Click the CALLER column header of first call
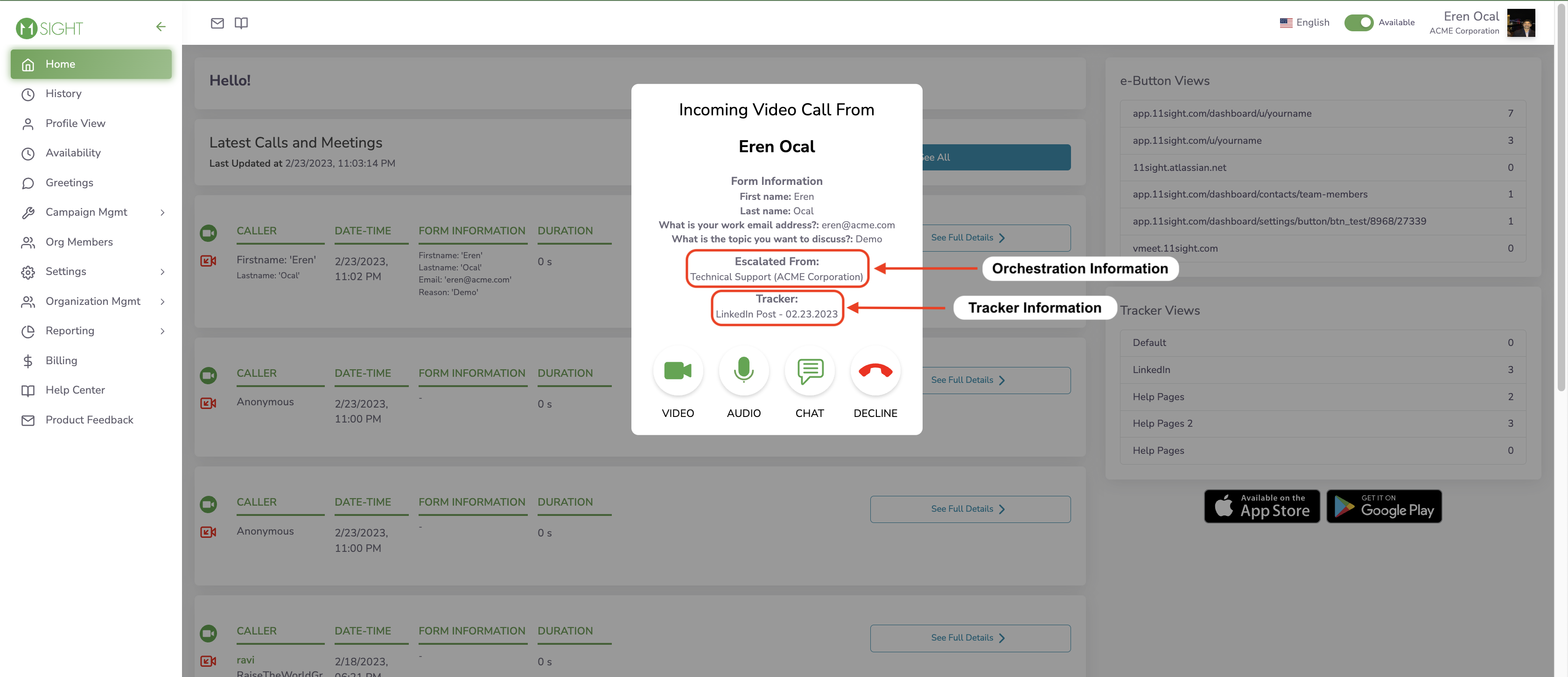The height and width of the screenshot is (677, 1568). [256, 231]
